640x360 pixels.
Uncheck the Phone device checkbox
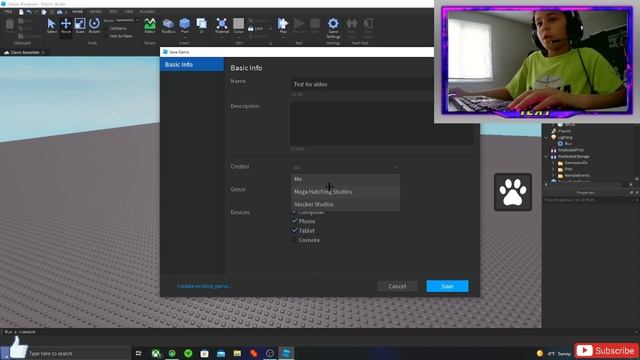pos(294,221)
